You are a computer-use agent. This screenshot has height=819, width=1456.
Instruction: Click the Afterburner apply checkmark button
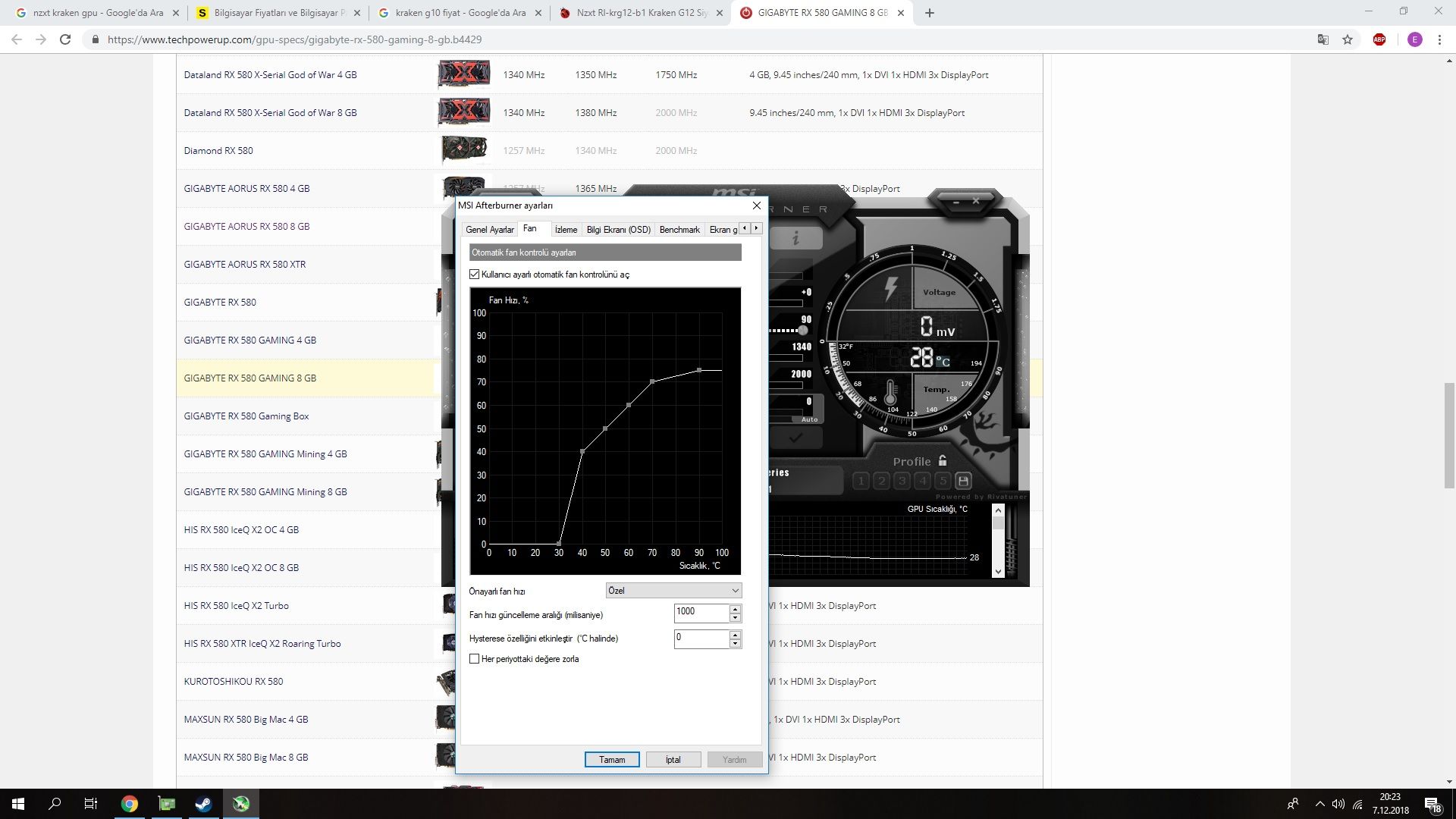(x=795, y=438)
